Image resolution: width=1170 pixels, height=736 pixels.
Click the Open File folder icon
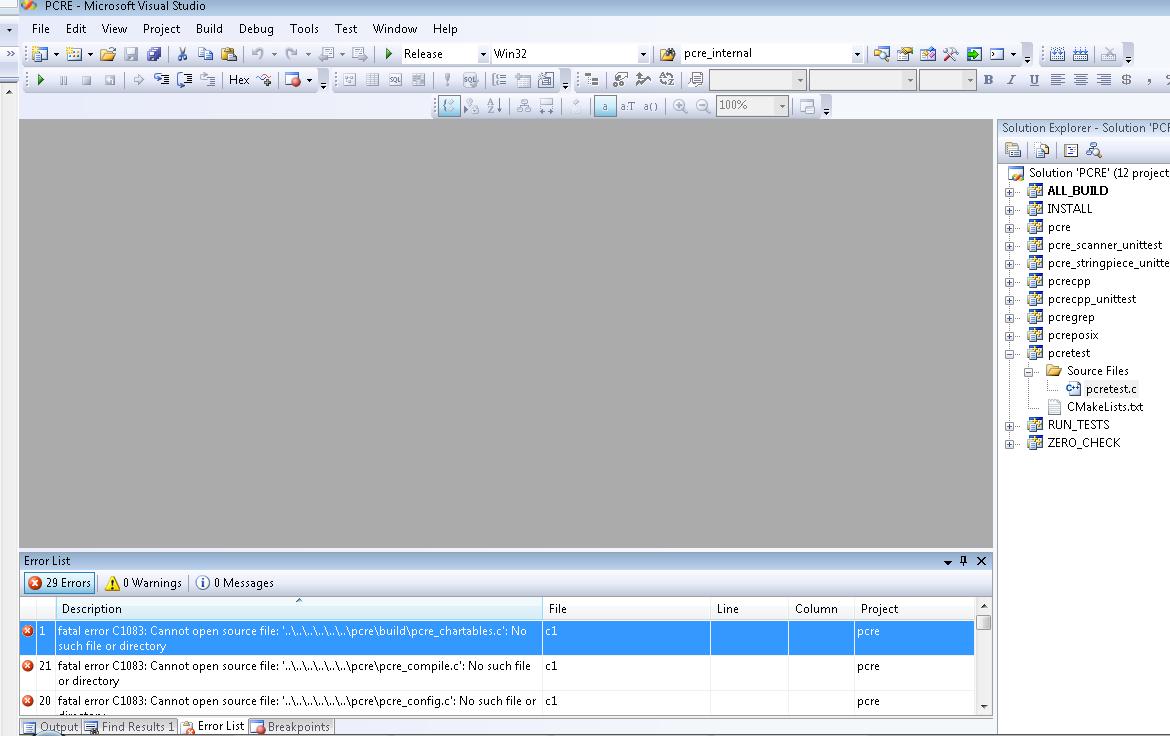(108, 54)
